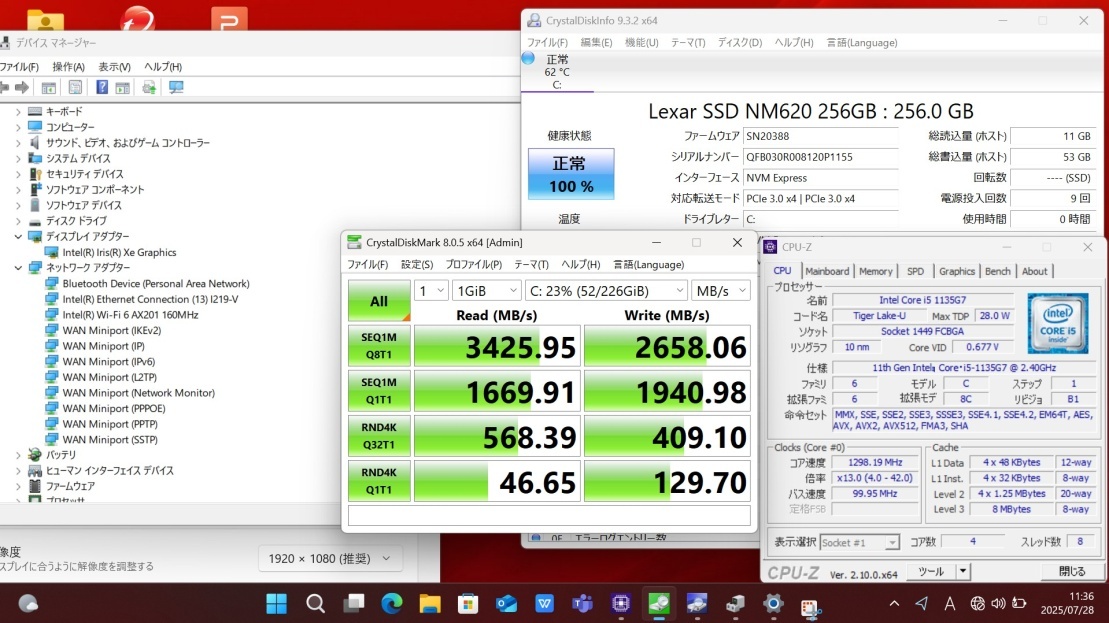Collapse the ネットワーク アダプター tree node
Screen dimensions: 1109x623
[x=18, y=268]
